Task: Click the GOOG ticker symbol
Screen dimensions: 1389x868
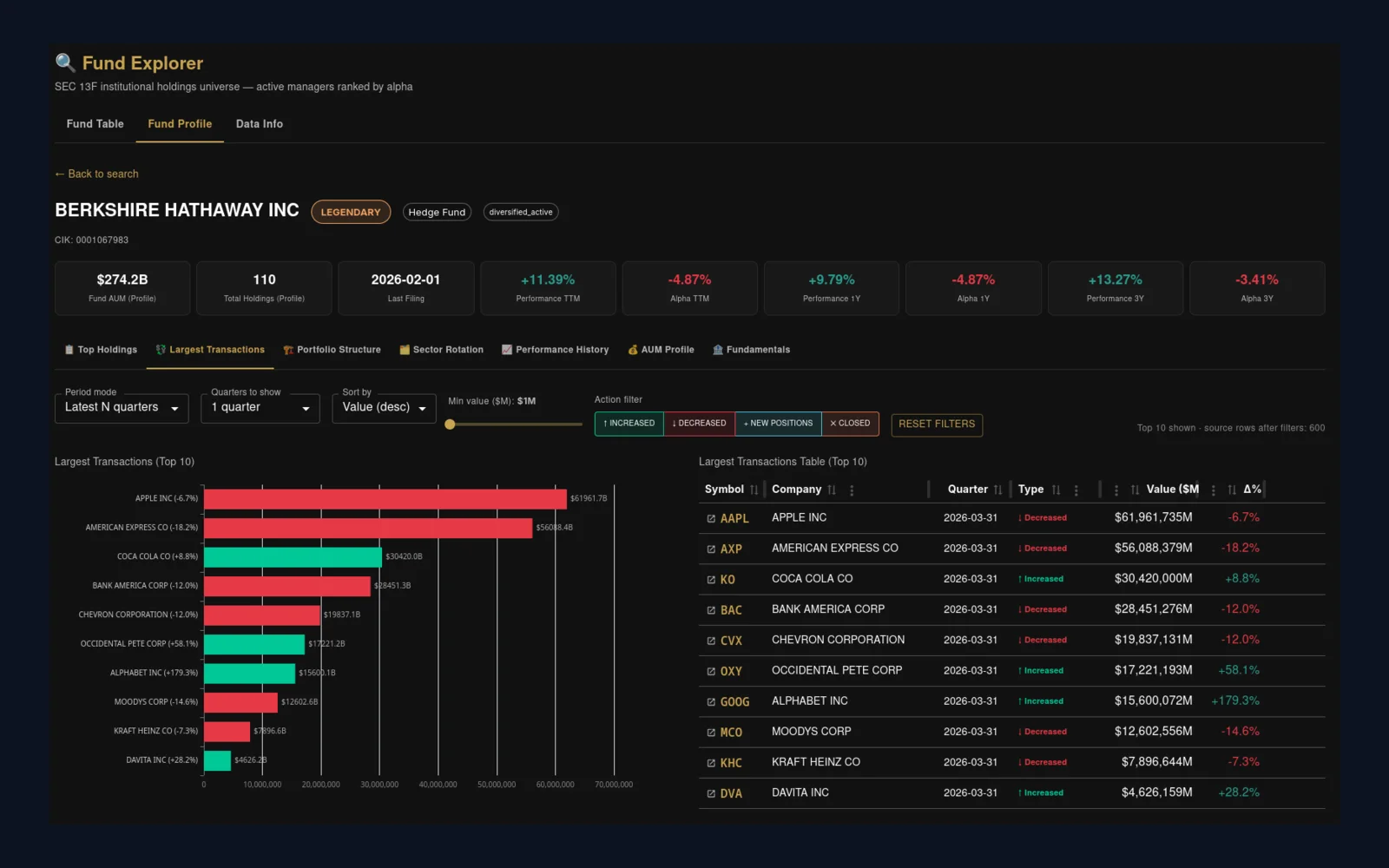Action: [x=734, y=701]
